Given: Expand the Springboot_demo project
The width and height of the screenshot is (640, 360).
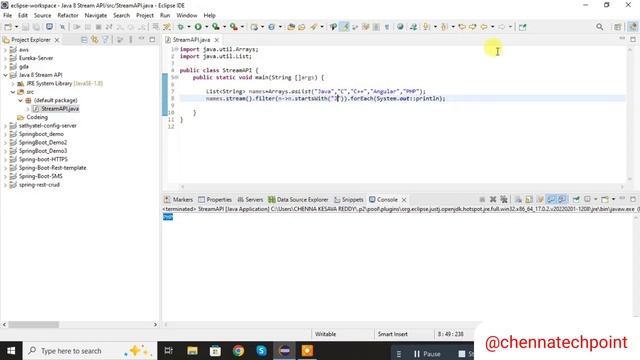Looking at the screenshot, I should click(x=5, y=134).
